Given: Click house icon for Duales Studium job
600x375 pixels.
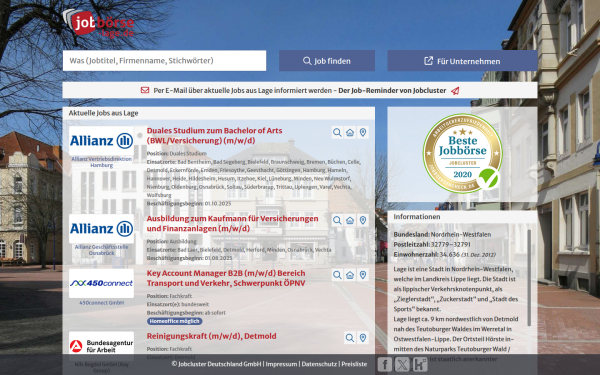Looking at the screenshot, I should [350, 132].
